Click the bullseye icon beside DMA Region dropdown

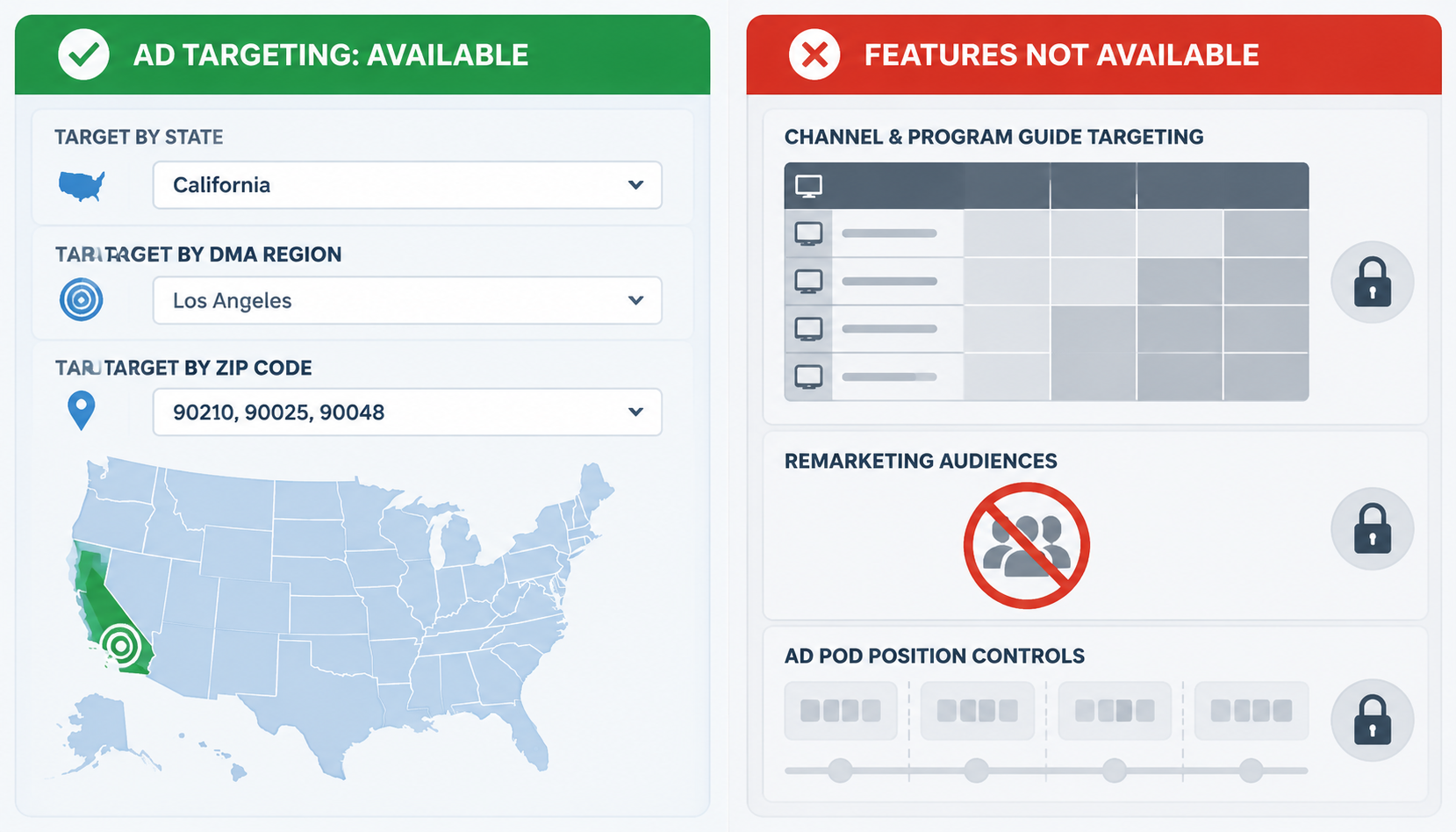pyautogui.click(x=82, y=299)
